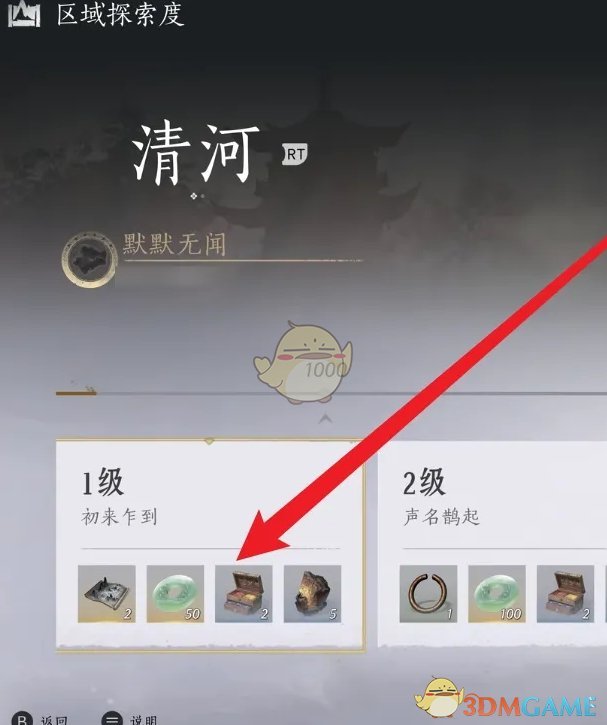Switch region with the RT button badge
Image resolution: width=607 pixels, height=725 pixels.
point(295,154)
